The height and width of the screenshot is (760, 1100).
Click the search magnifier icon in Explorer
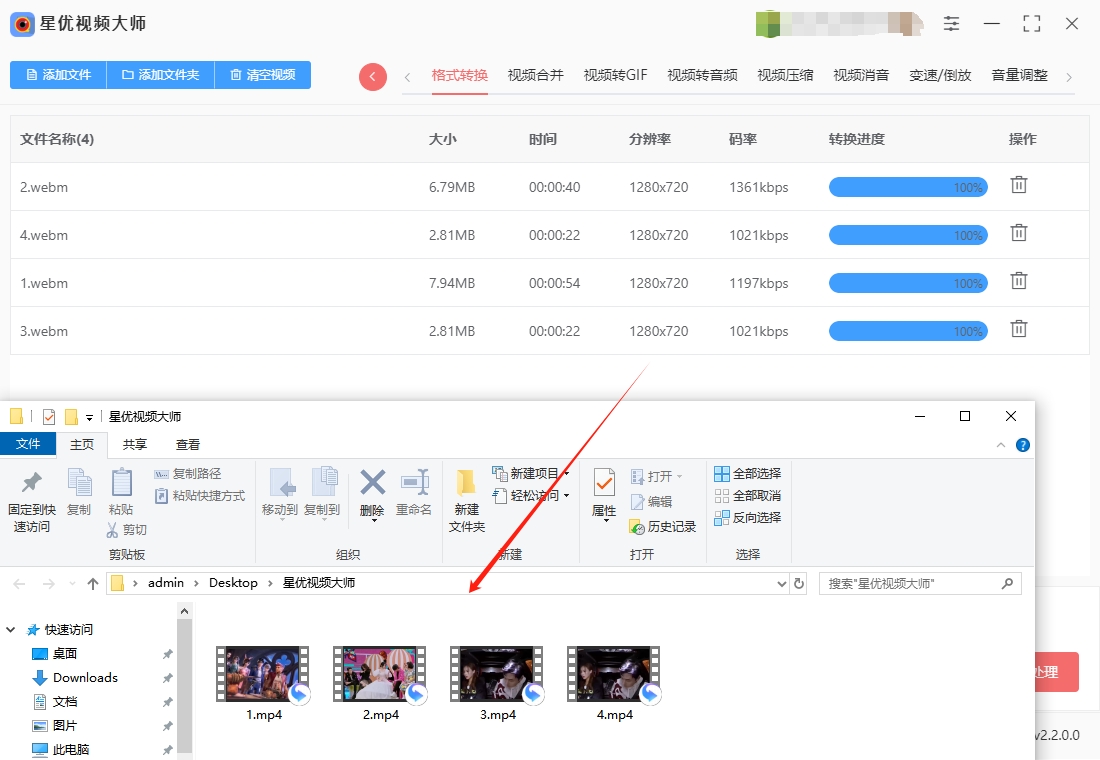coord(1007,583)
